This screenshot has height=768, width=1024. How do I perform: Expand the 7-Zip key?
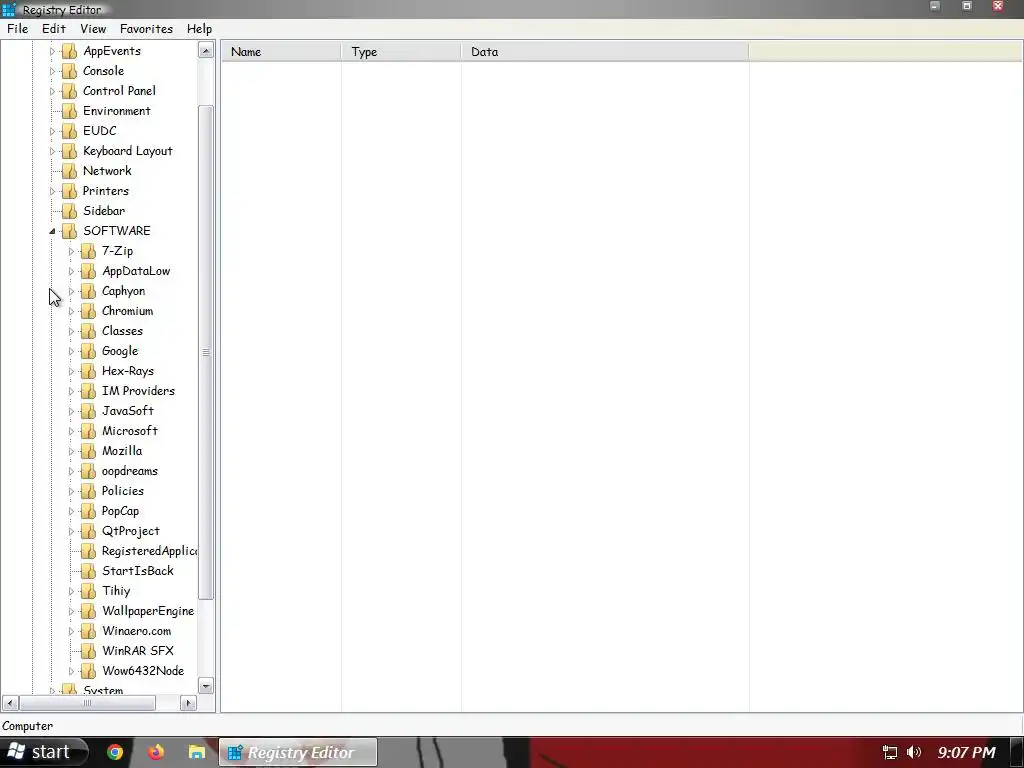click(x=71, y=251)
